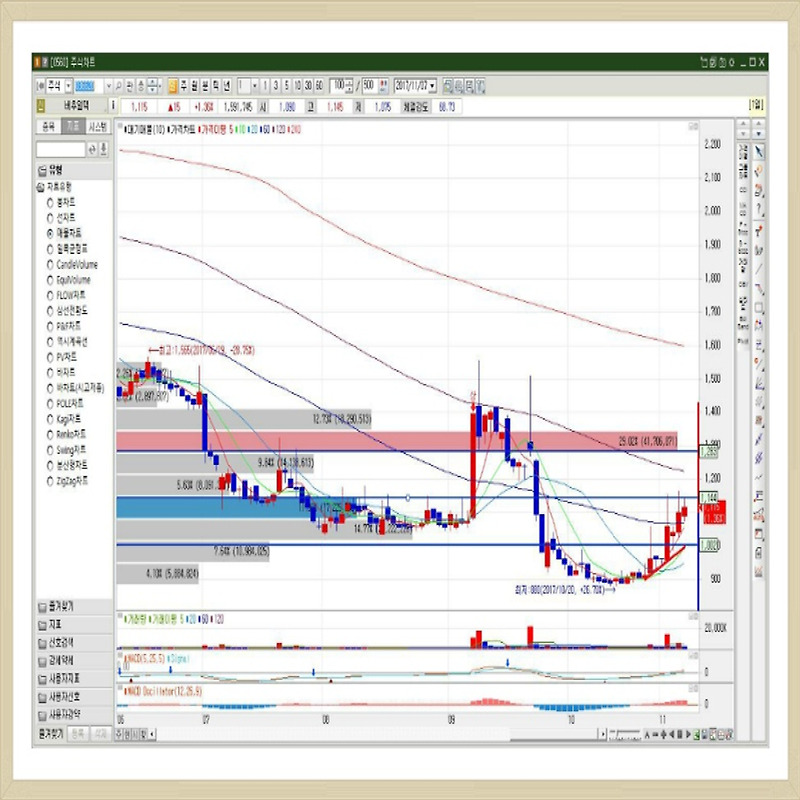Switch to the 지표 tab in side panel
Image resolution: width=800 pixels, height=800 pixels.
tap(73, 127)
